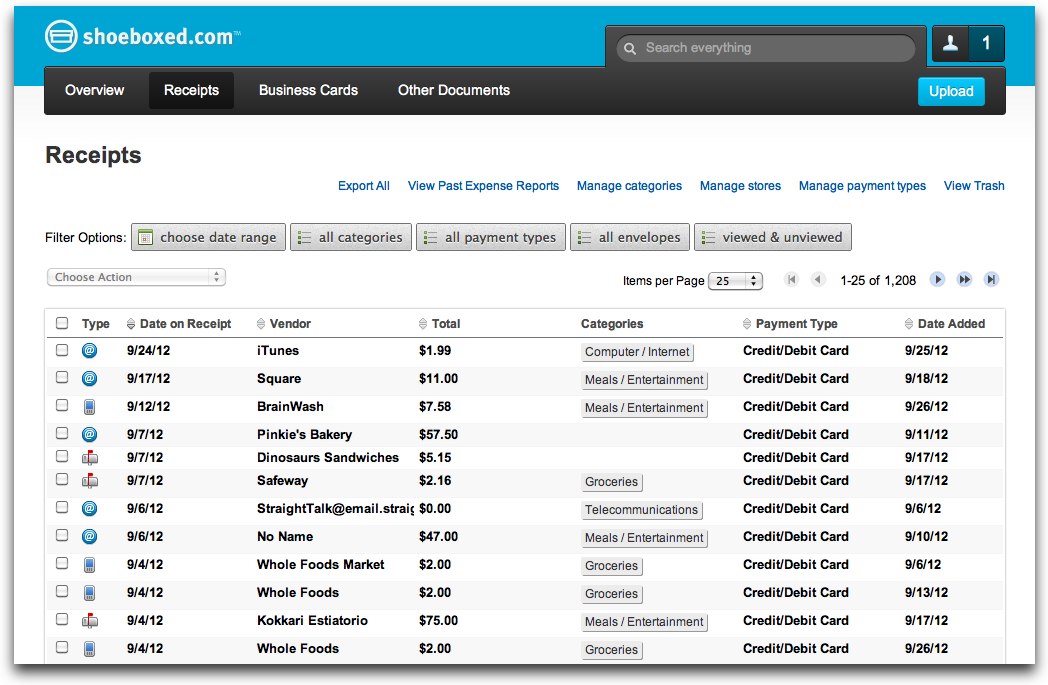
Task: Open Items per Page dropdown
Action: click(x=735, y=281)
